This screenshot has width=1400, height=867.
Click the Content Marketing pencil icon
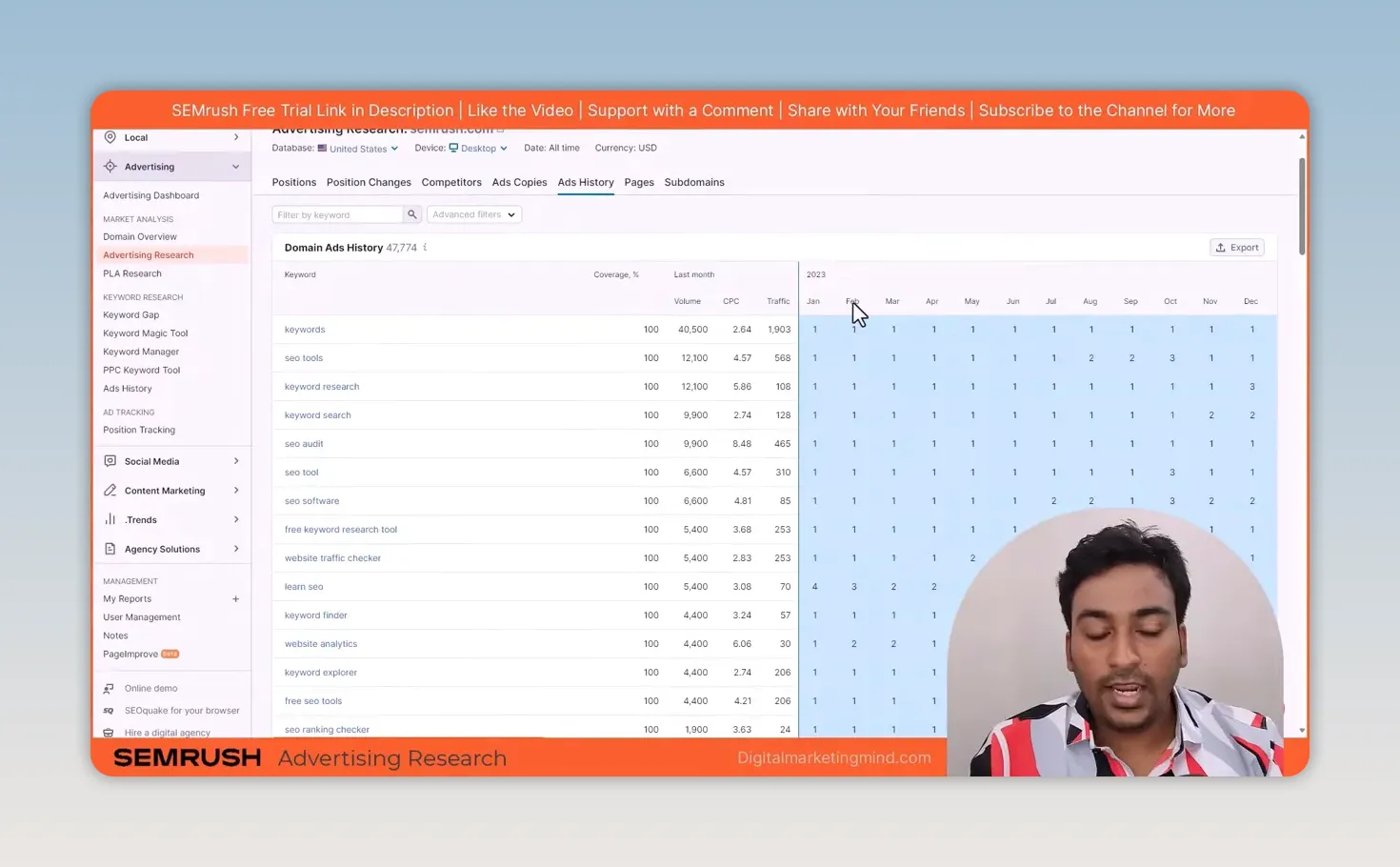coord(110,491)
